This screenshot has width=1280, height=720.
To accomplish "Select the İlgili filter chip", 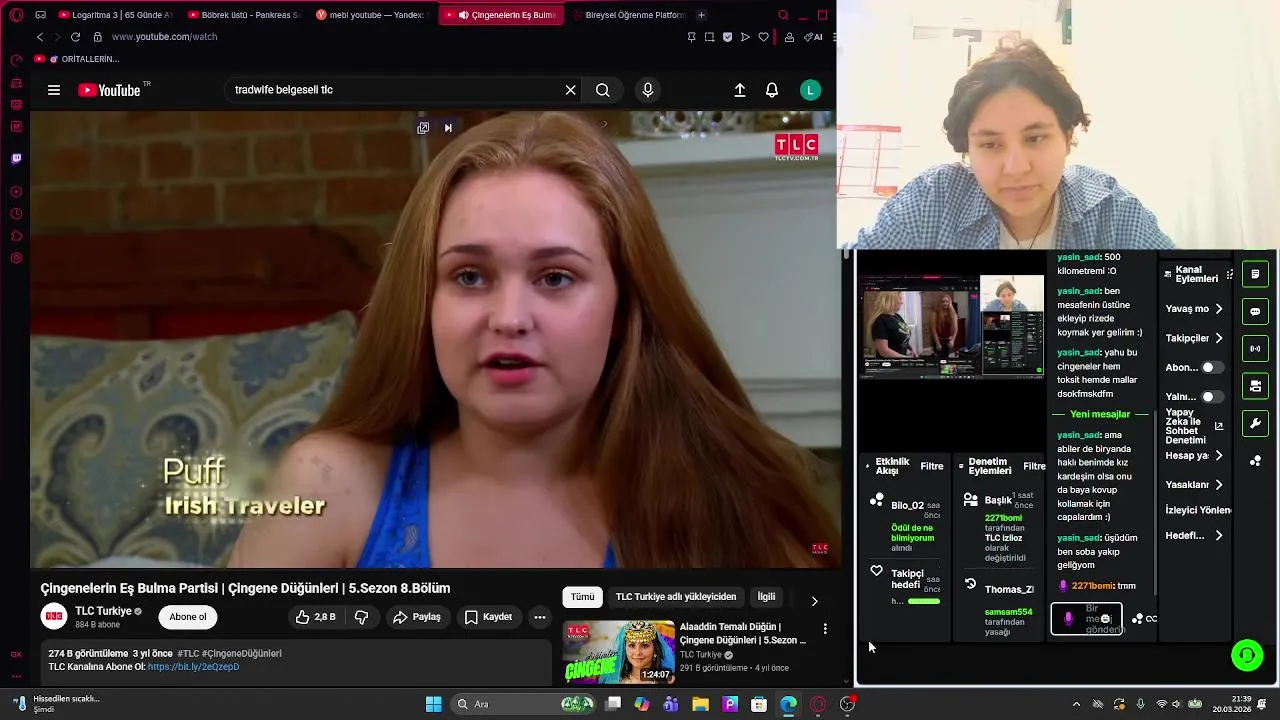I will [766, 597].
